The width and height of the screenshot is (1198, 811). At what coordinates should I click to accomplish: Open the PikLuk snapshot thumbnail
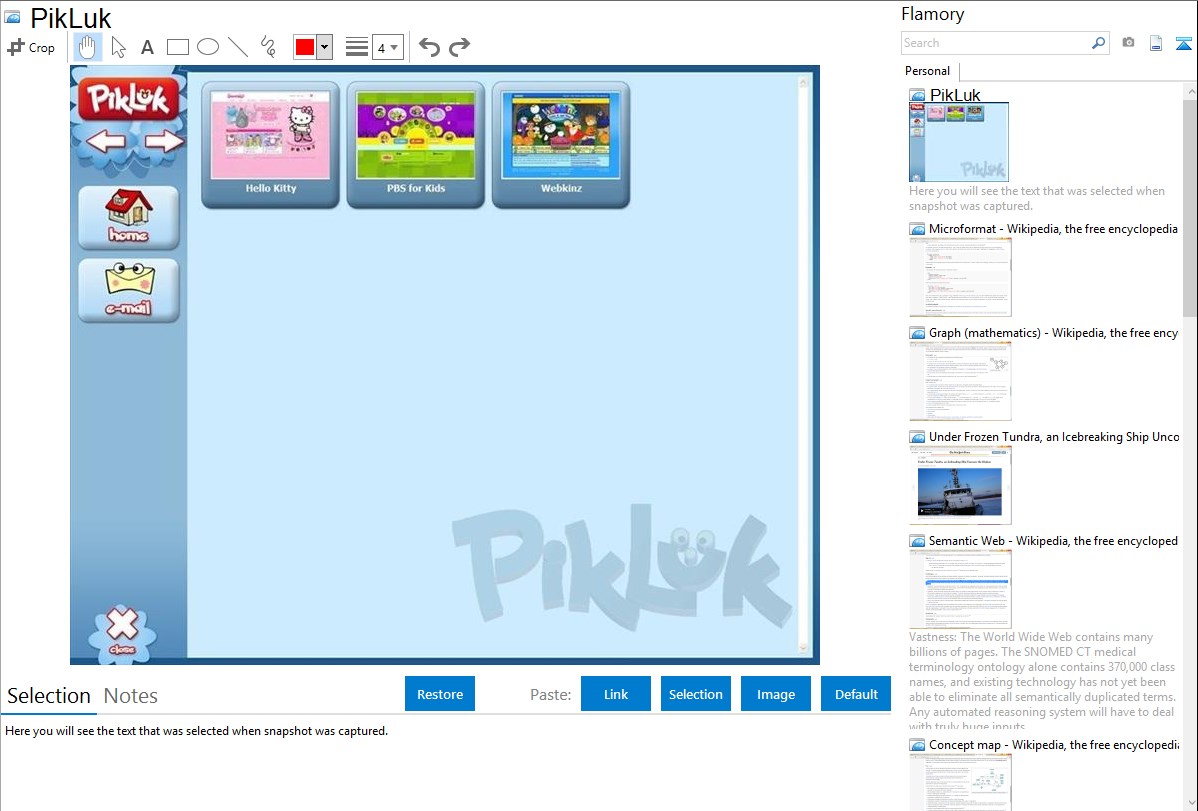[959, 142]
